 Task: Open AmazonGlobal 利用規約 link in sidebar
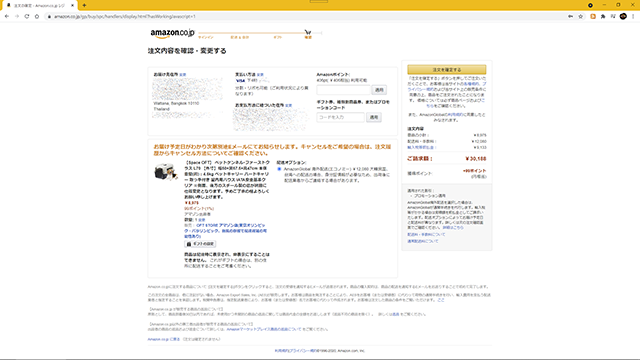455,115
